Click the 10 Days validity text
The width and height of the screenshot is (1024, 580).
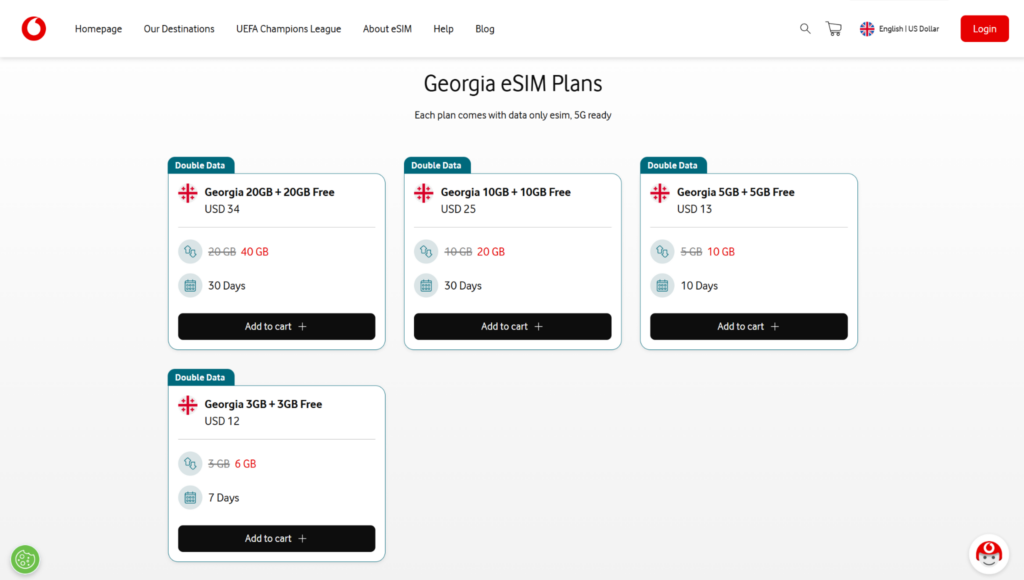(x=699, y=286)
